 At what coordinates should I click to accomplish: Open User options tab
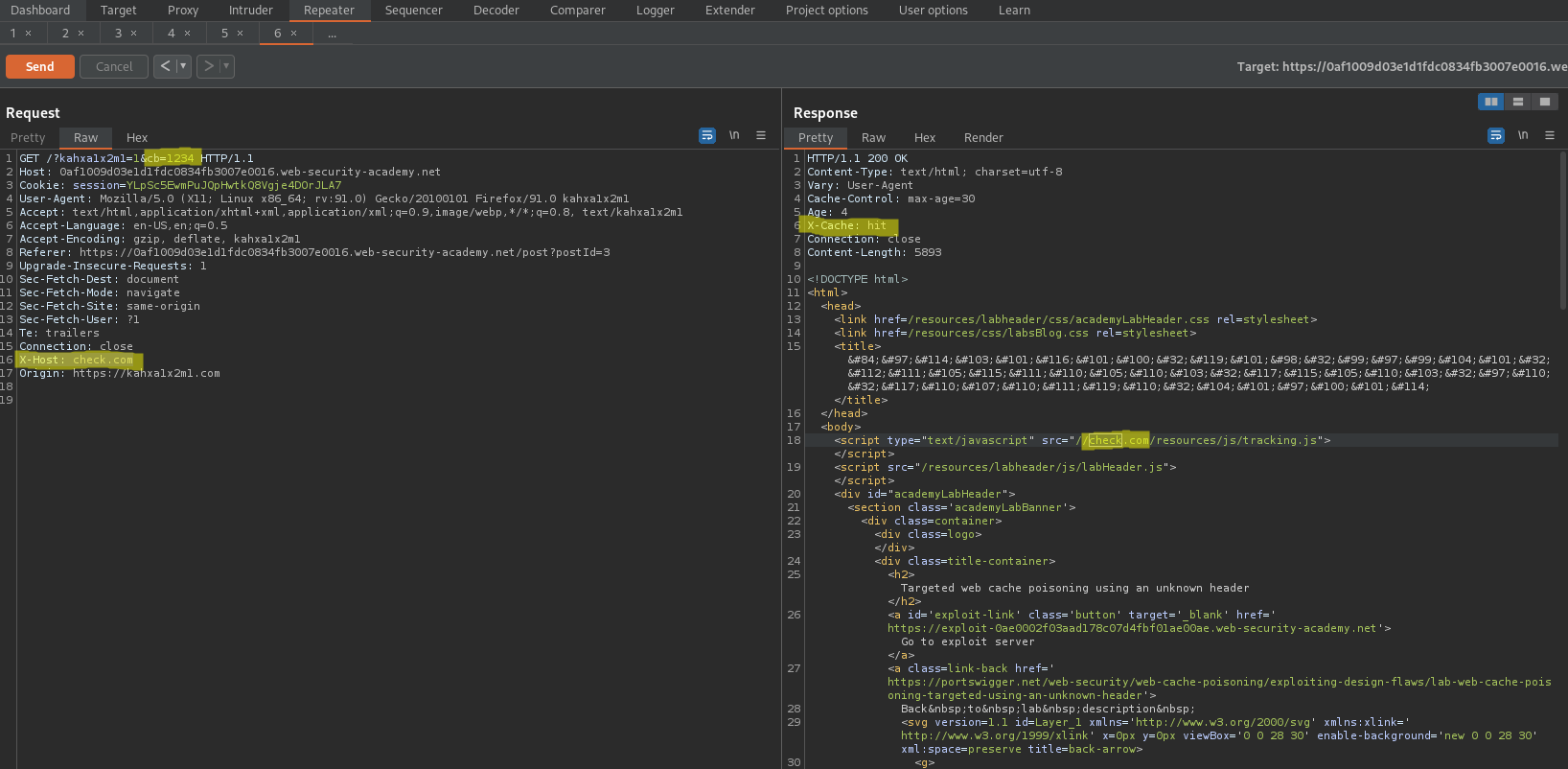(934, 11)
